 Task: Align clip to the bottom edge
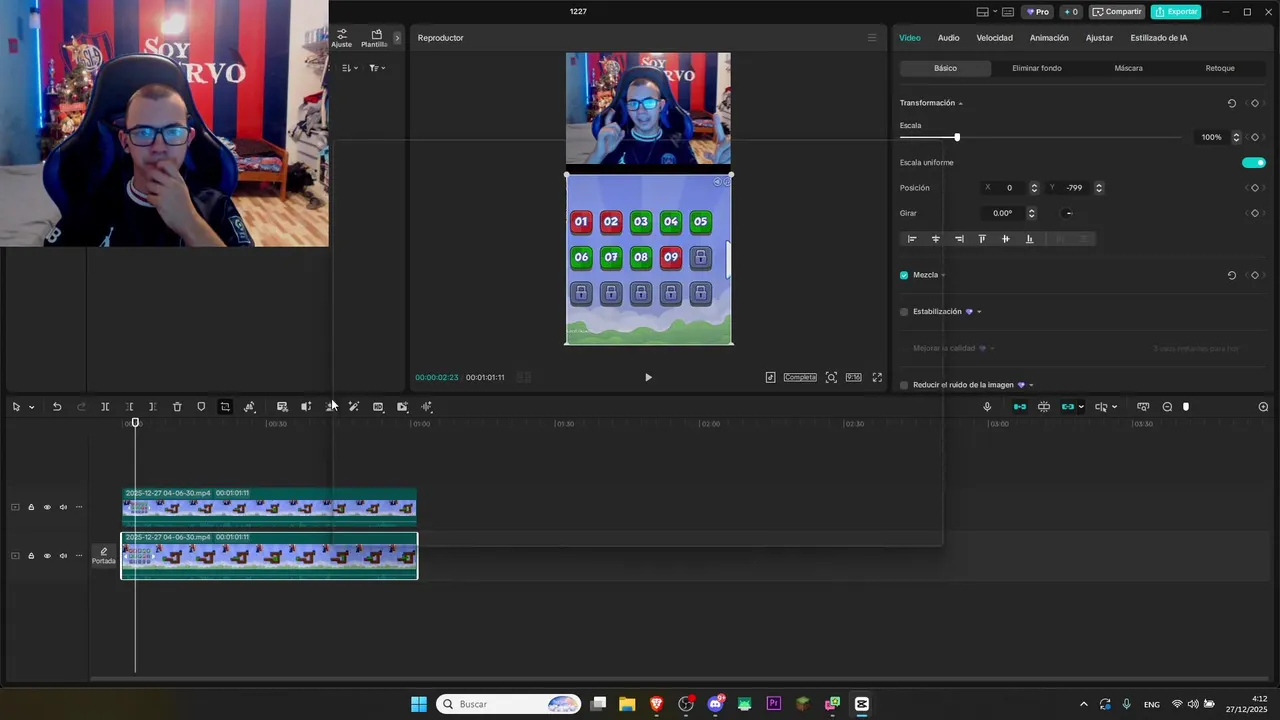click(x=1029, y=239)
